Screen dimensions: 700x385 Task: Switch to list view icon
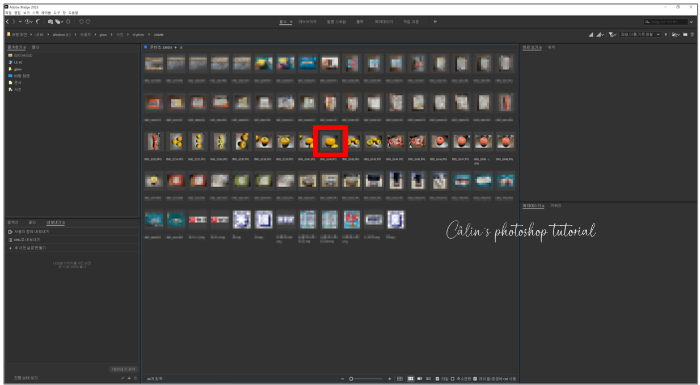[x=429, y=379]
